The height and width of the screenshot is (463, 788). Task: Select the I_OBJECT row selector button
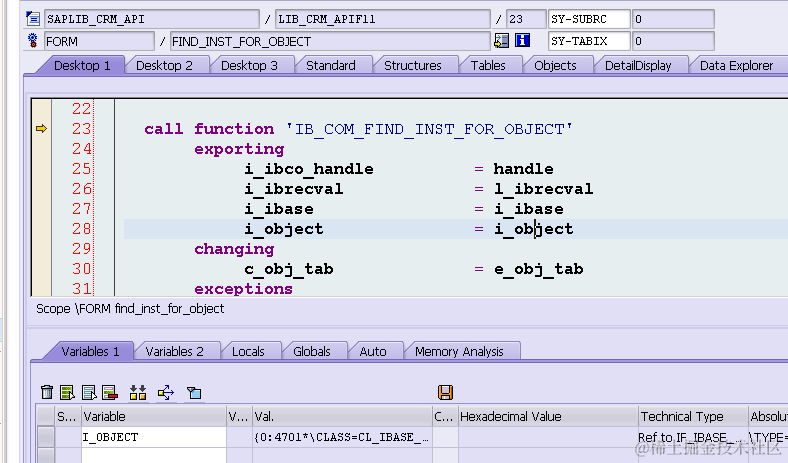click(46, 437)
